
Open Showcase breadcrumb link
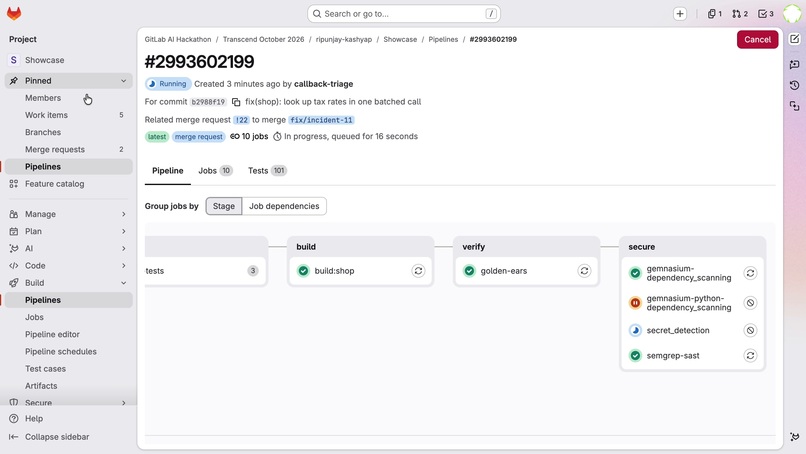pos(400,39)
